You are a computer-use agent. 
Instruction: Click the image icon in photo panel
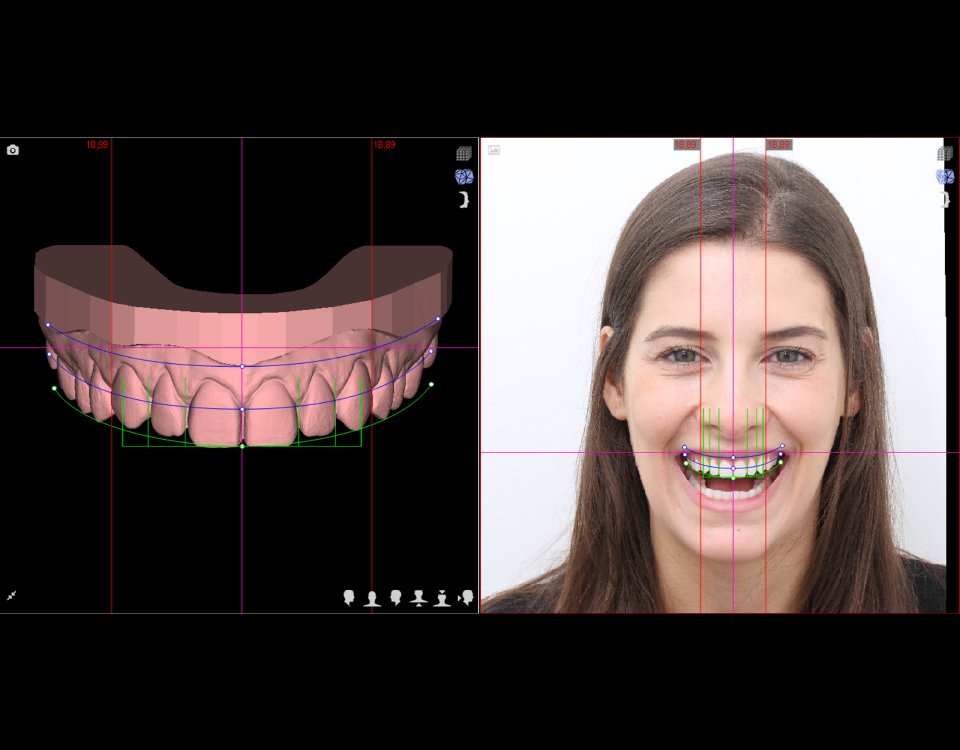point(494,150)
